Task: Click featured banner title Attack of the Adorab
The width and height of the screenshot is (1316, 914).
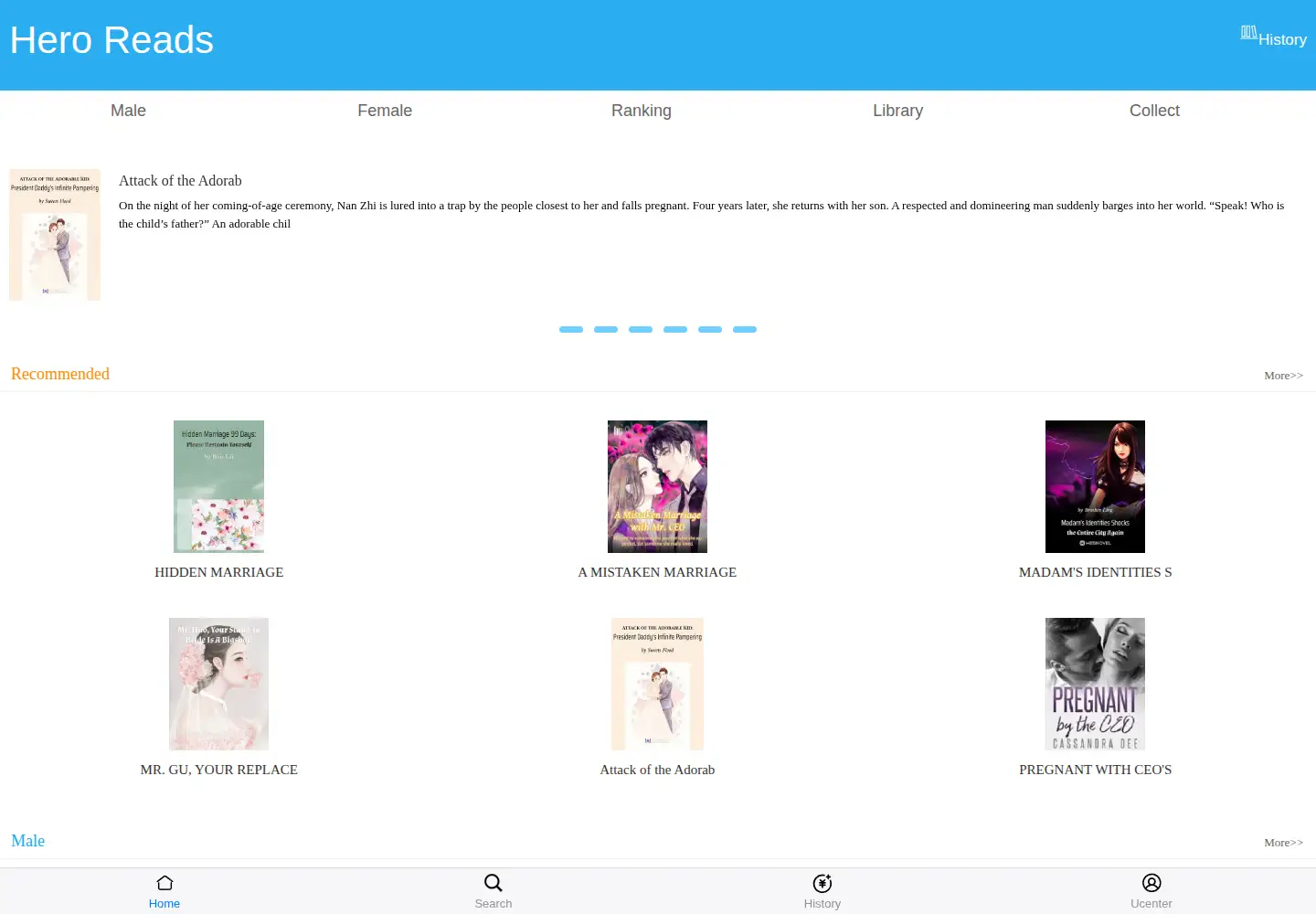Action: (180, 181)
